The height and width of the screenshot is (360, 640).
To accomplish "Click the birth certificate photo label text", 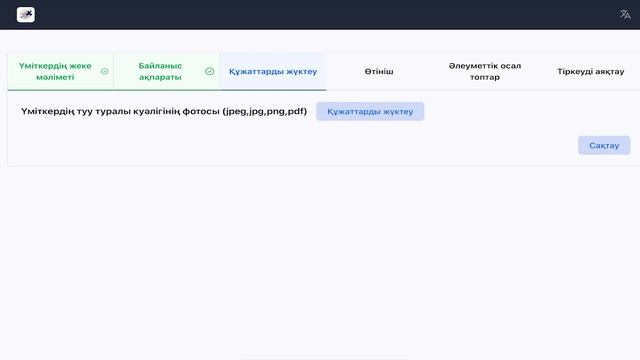I will coord(164,111).
